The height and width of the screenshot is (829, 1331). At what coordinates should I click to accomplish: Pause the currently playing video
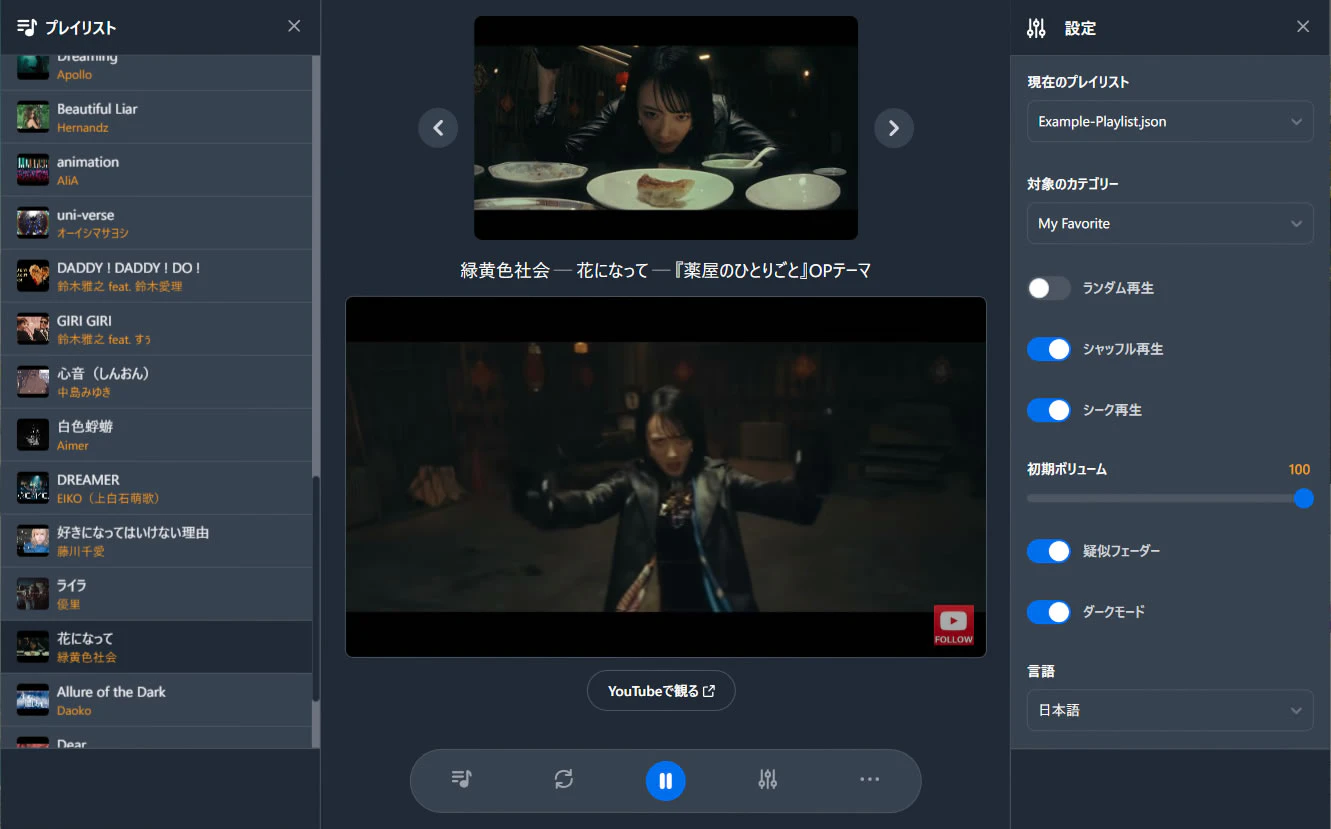click(666, 780)
